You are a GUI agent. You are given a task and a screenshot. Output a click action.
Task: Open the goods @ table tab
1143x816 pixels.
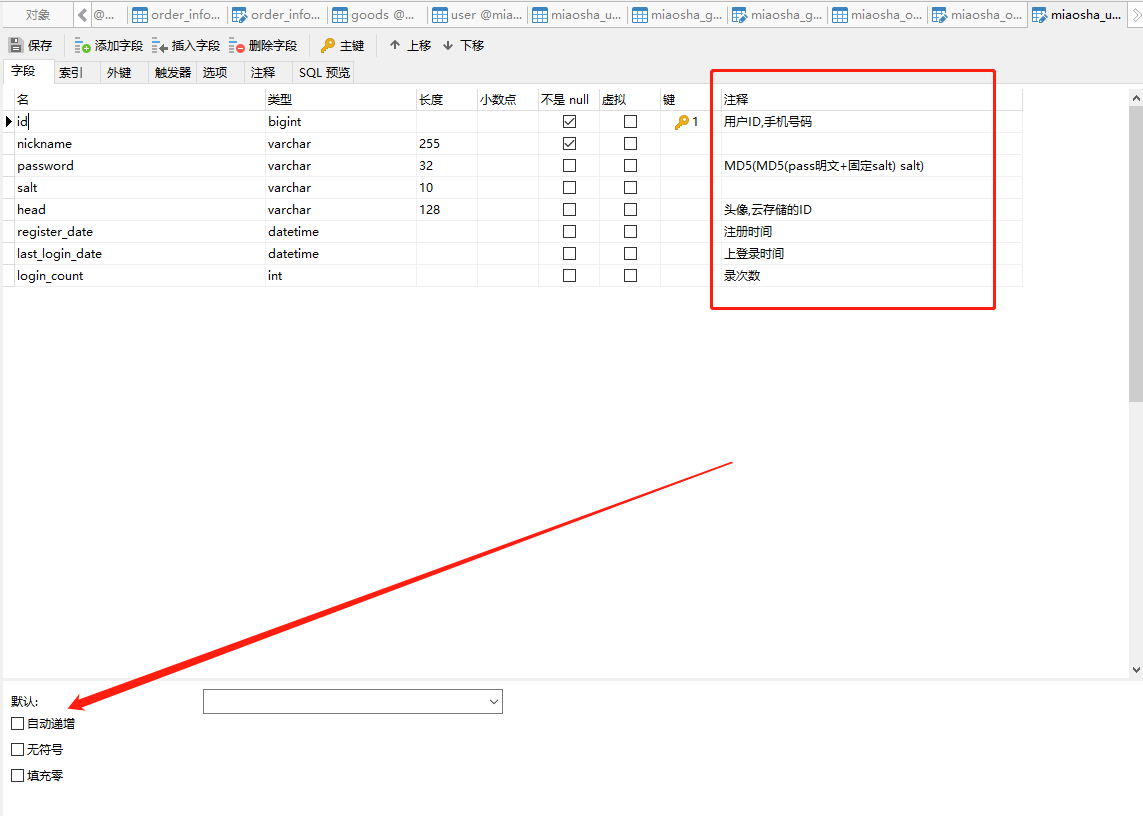click(378, 15)
